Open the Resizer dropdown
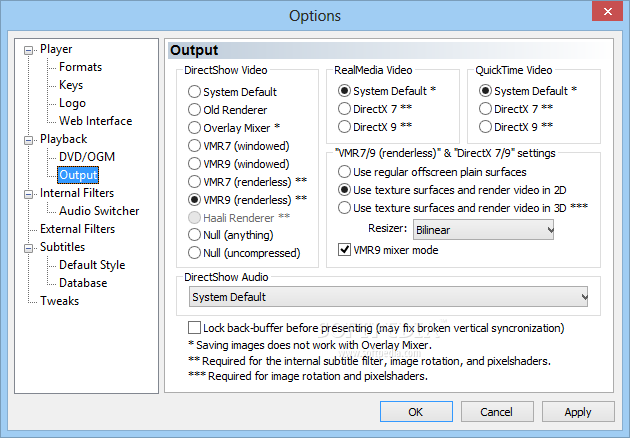The height and width of the screenshot is (438, 630). (x=483, y=230)
